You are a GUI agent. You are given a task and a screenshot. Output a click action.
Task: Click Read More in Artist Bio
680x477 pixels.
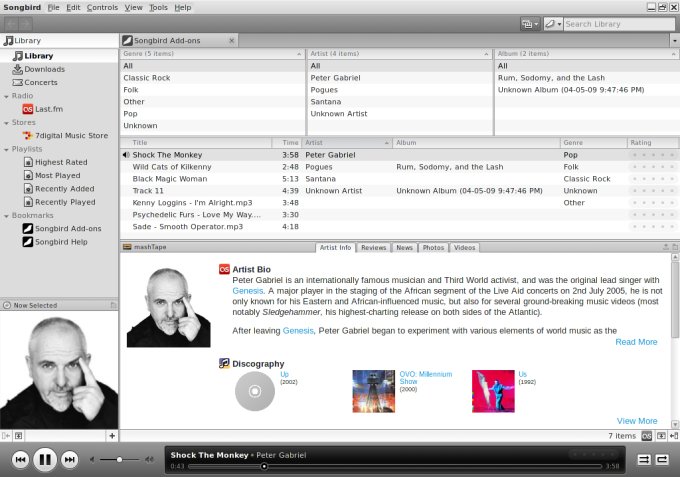click(x=636, y=342)
